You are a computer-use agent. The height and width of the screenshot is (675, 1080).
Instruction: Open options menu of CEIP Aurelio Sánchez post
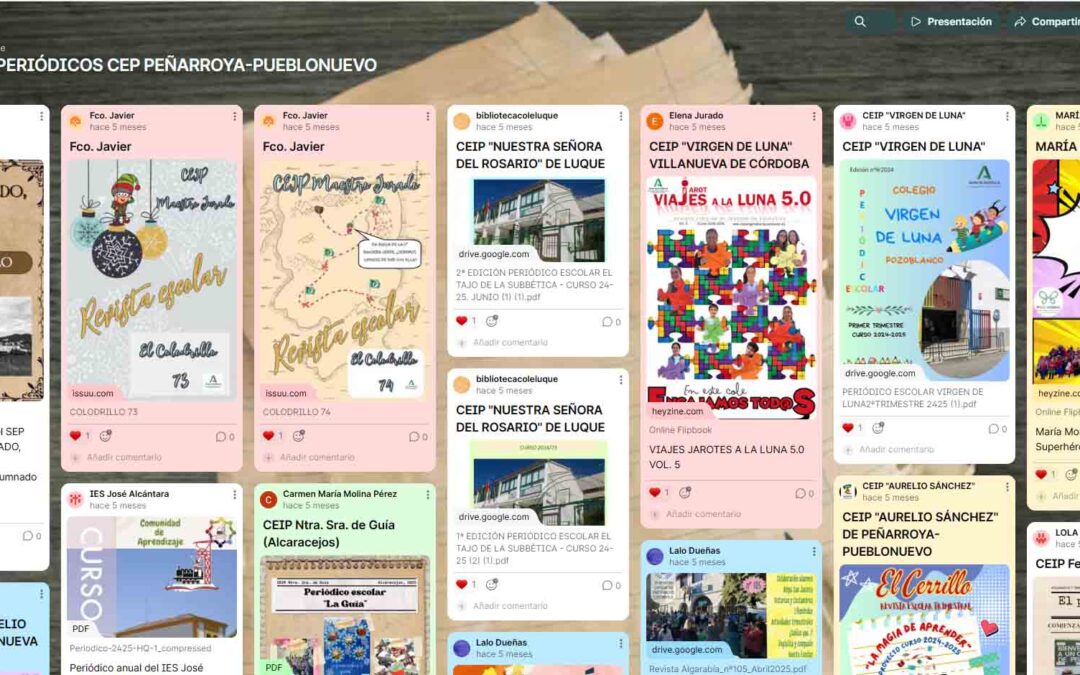point(1007,487)
